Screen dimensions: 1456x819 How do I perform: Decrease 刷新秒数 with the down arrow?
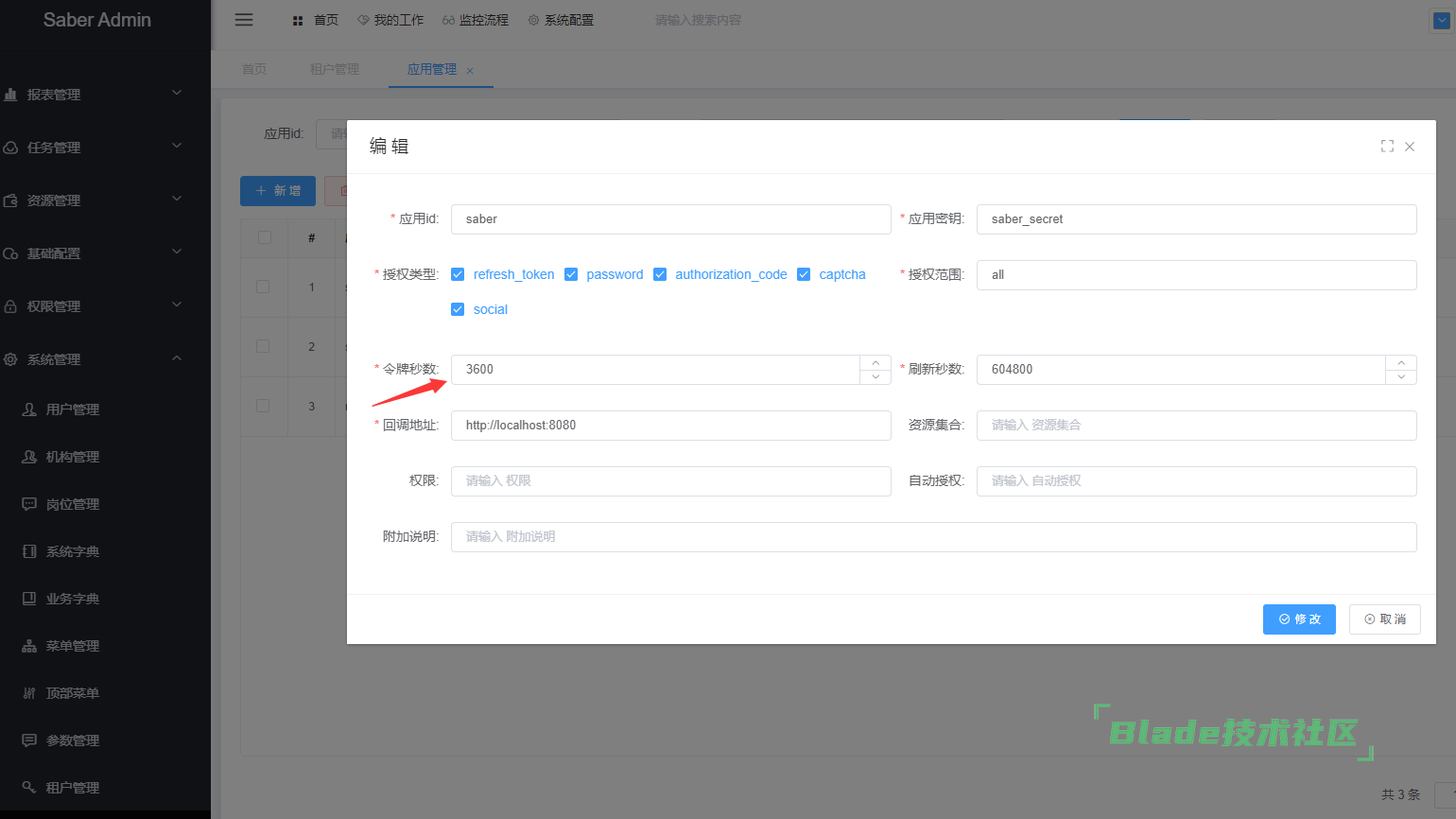point(1401,376)
